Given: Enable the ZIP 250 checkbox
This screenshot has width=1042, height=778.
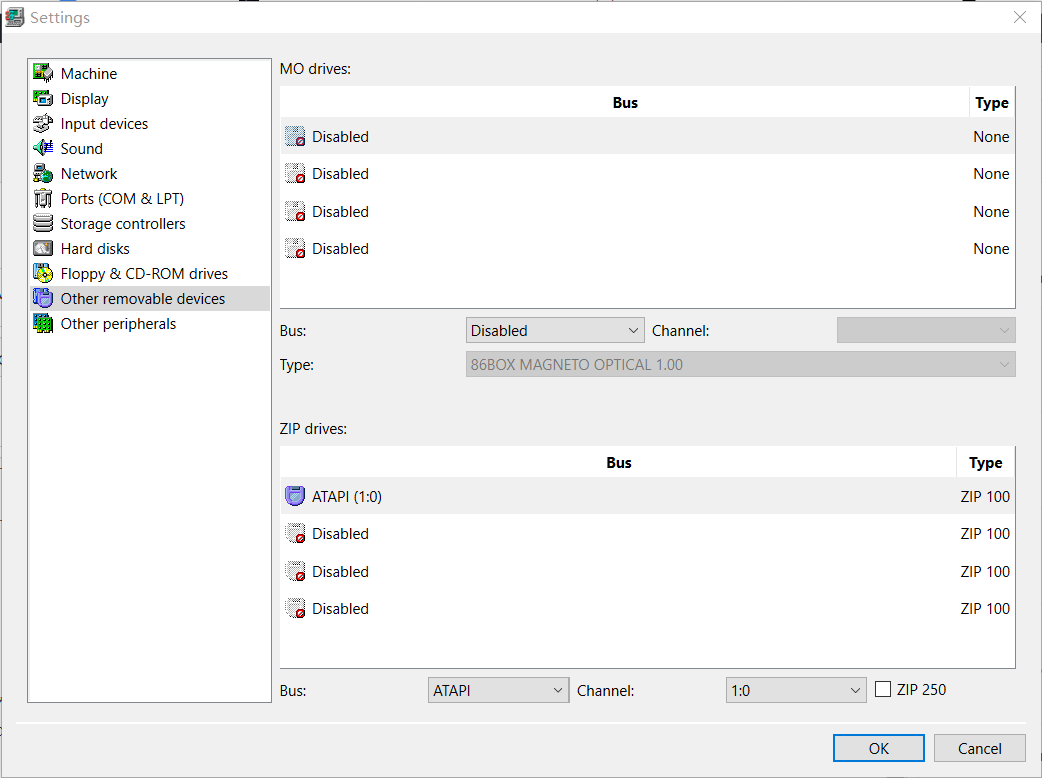Looking at the screenshot, I should pyautogui.click(x=883, y=689).
